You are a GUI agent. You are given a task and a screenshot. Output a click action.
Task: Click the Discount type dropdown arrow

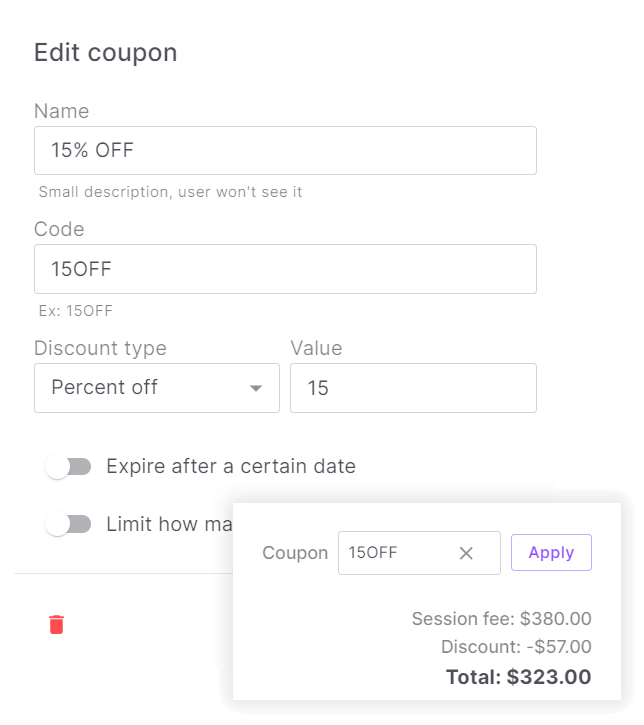click(x=256, y=388)
